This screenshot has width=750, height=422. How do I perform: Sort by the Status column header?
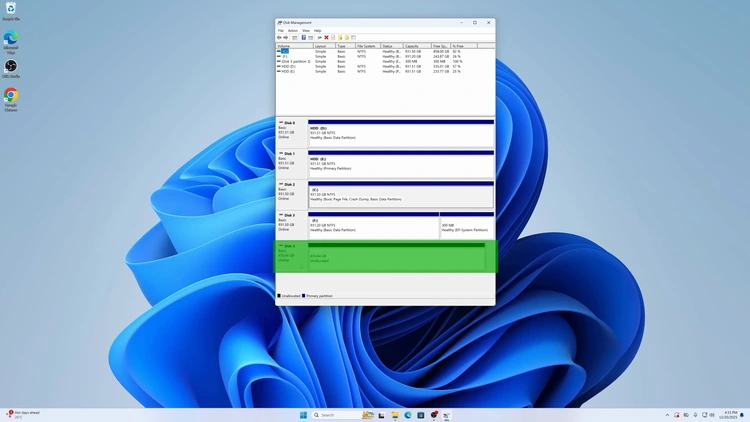tap(392, 46)
